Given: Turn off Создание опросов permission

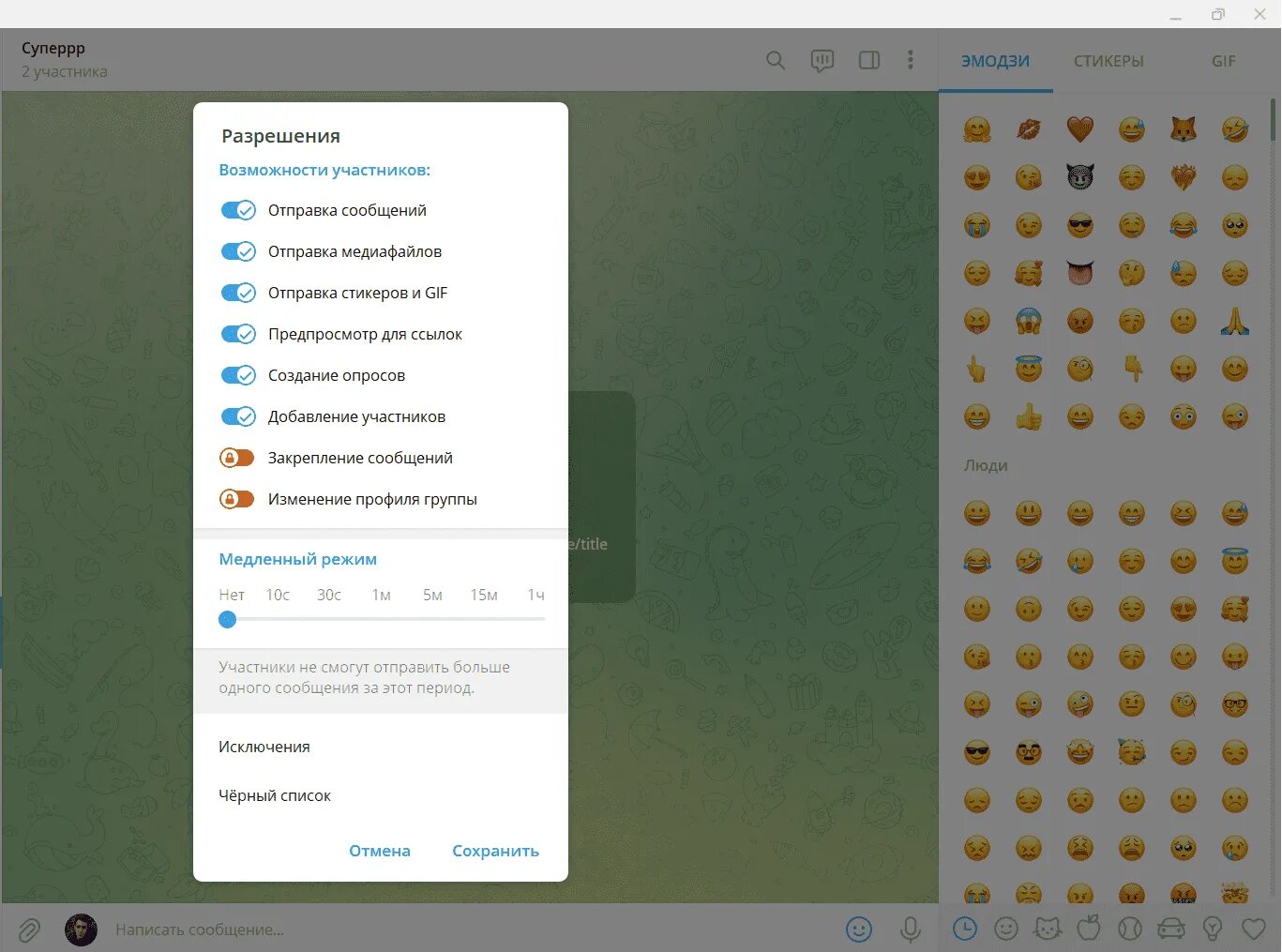Looking at the screenshot, I should click(238, 375).
